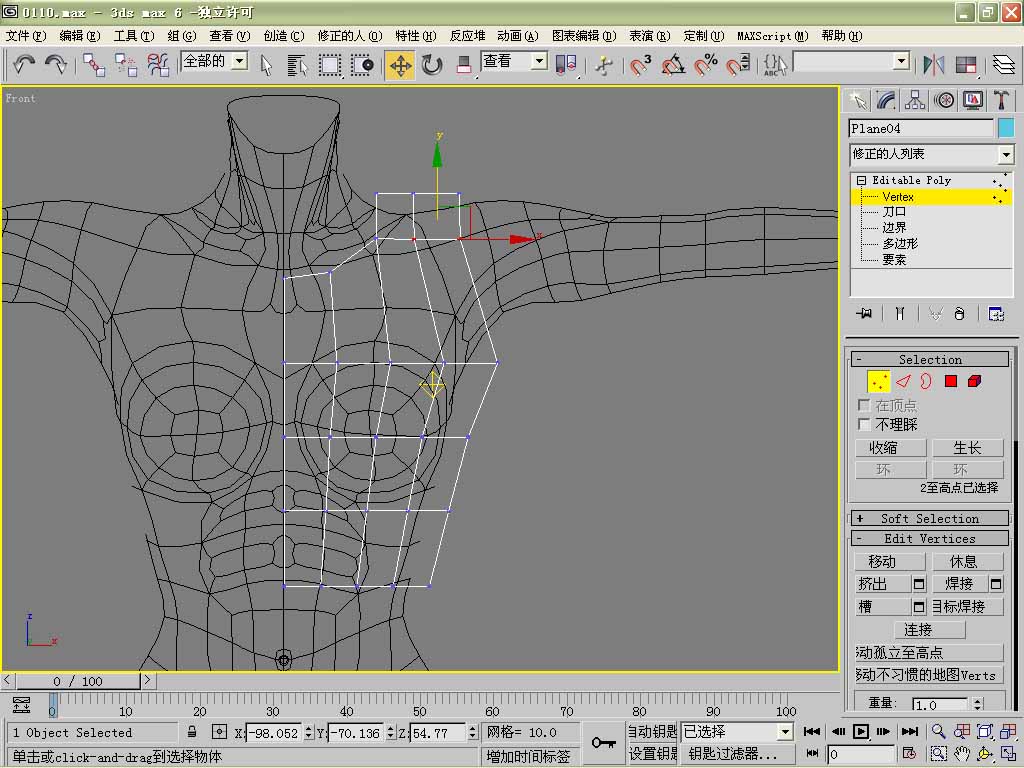Click the Plane04 object name field
The height and width of the screenshot is (768, 1024).
[921, 129]
